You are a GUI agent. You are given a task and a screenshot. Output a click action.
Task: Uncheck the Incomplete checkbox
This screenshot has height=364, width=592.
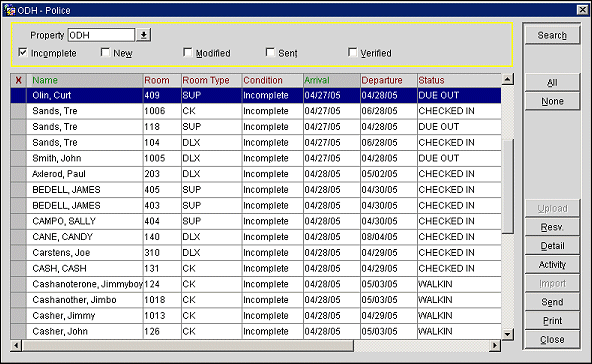point(23,52)
